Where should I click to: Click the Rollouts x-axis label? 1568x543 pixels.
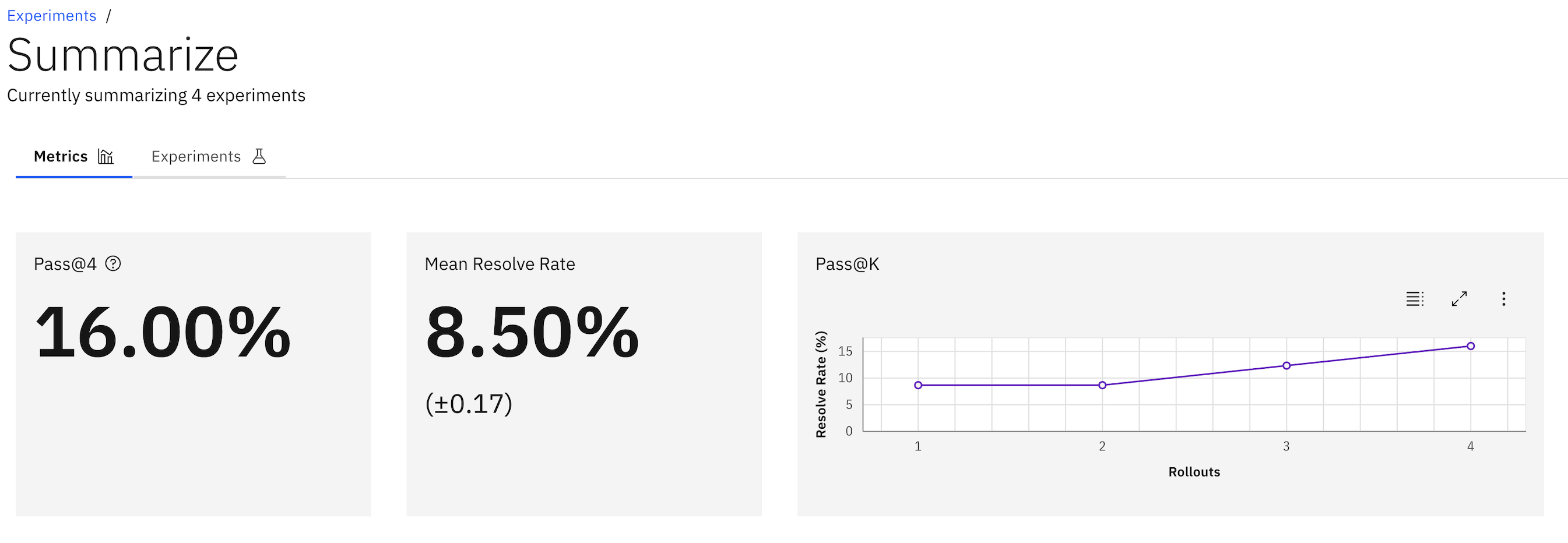(x=1194, y=473)
